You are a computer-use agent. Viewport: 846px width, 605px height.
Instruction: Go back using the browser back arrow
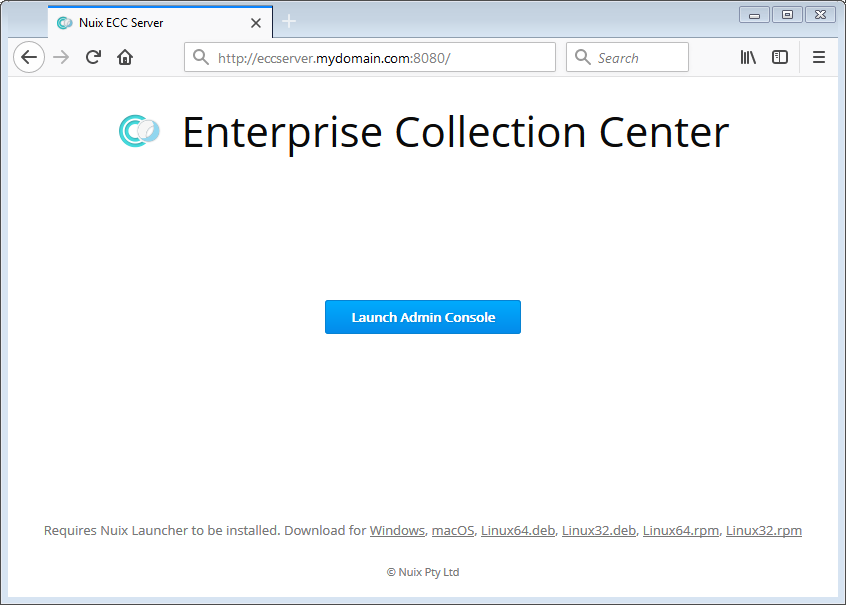29,57
